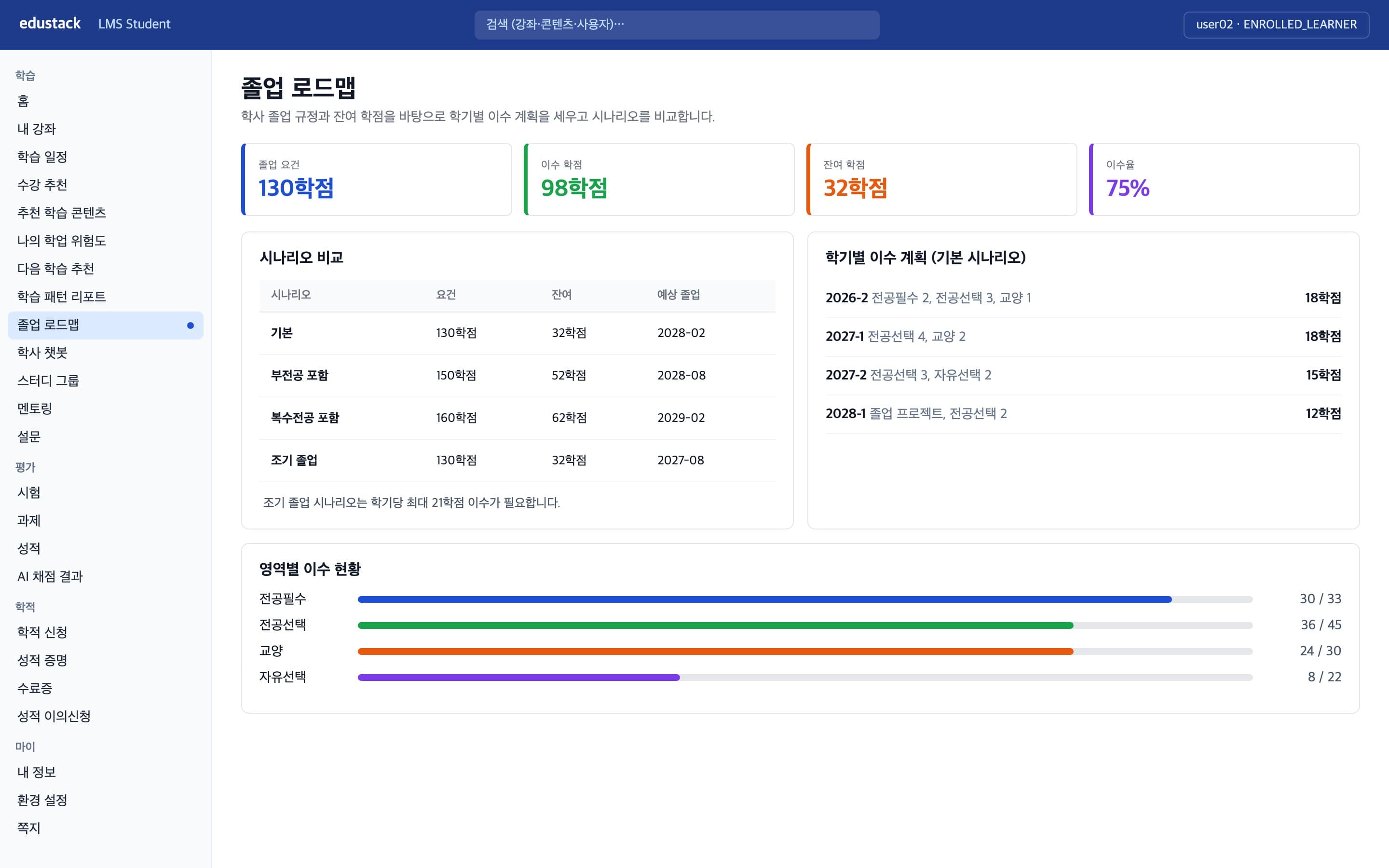Open 수료증 in sidebar

[106, 688]
